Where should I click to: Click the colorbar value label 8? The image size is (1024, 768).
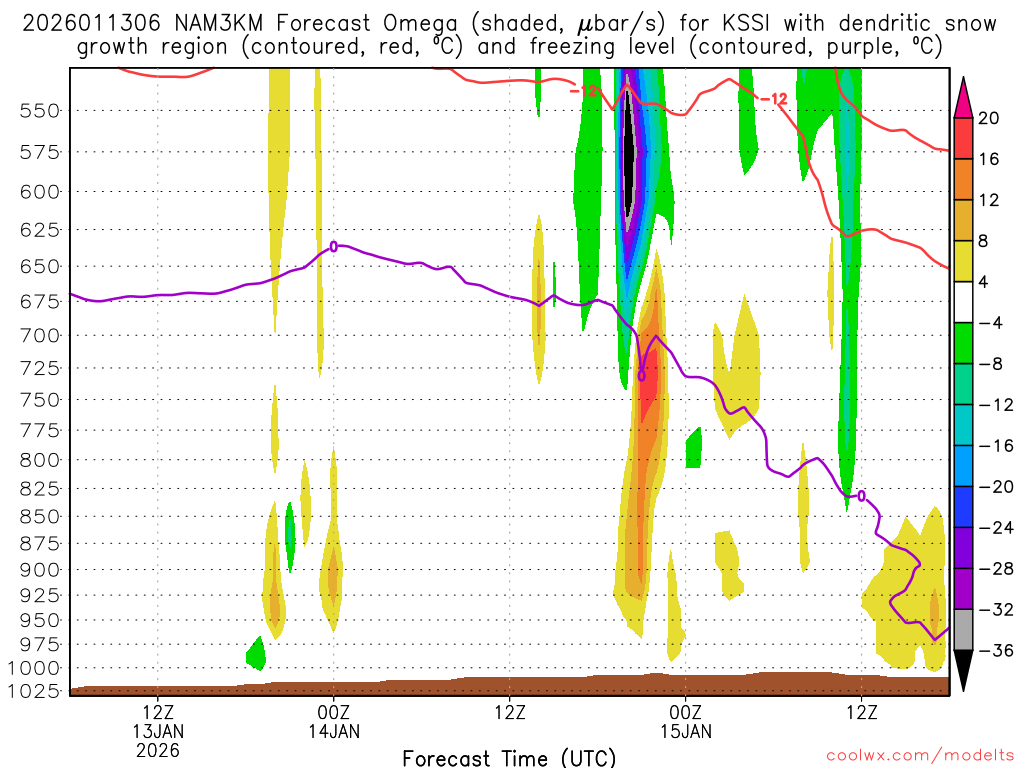pyautogui.click(x=984, y=241)
